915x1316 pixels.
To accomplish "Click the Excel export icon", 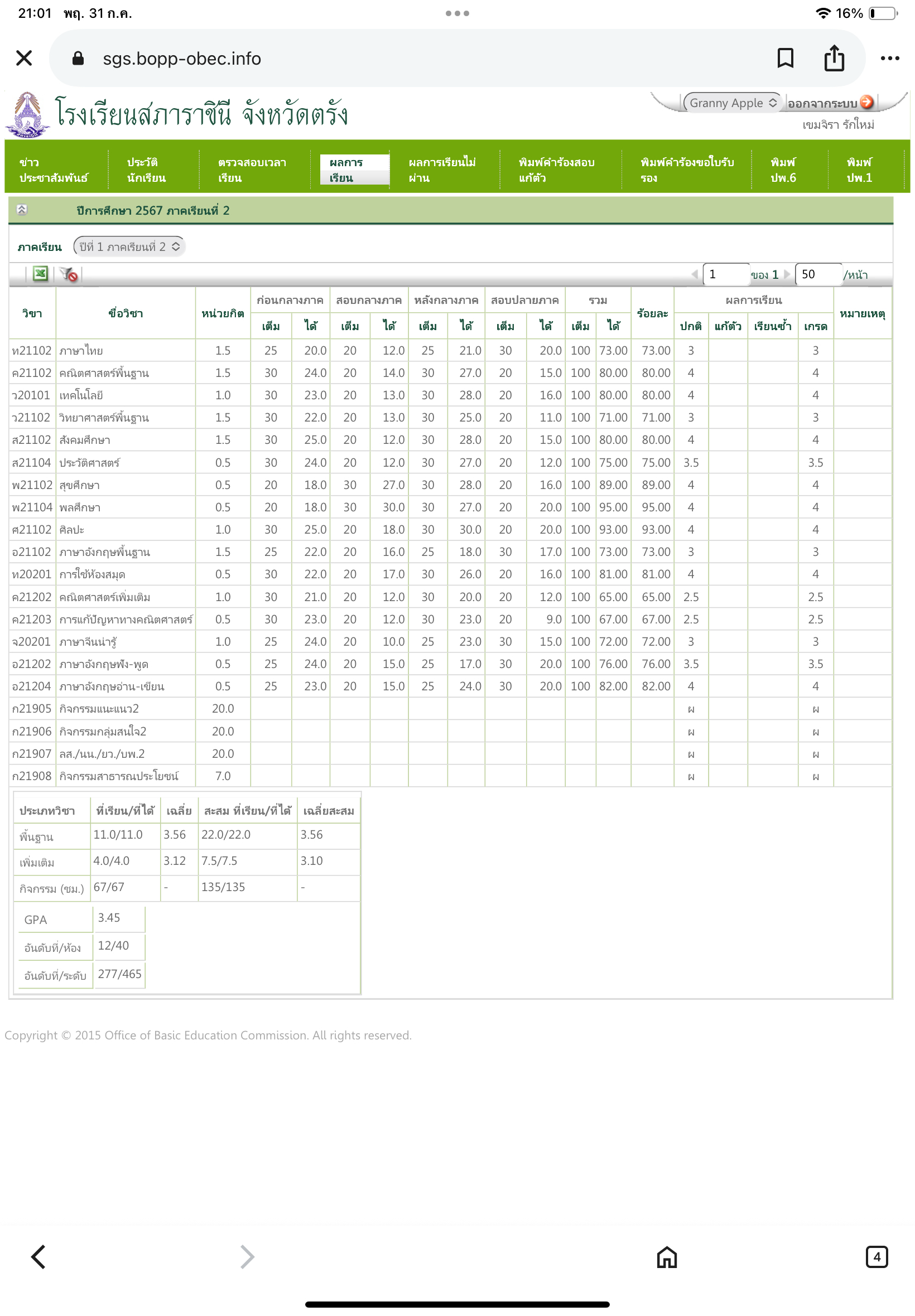I will pyautogui.click(x=40, y=274).
